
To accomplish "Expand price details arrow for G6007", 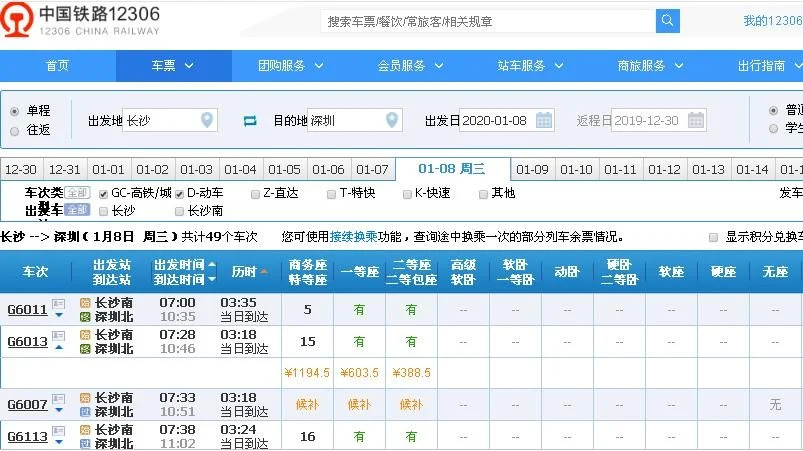I will tap(59, 410).
